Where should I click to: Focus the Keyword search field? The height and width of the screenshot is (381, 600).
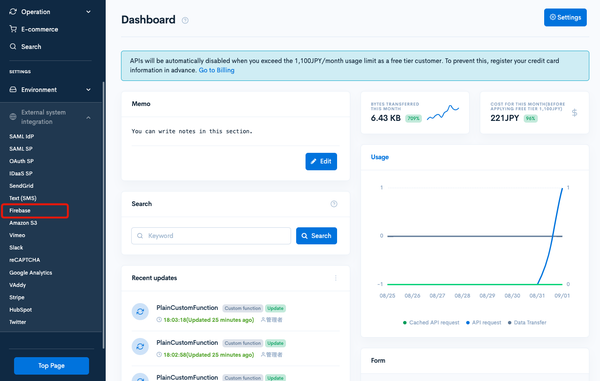pyautogui.click(x=211, y=236)
